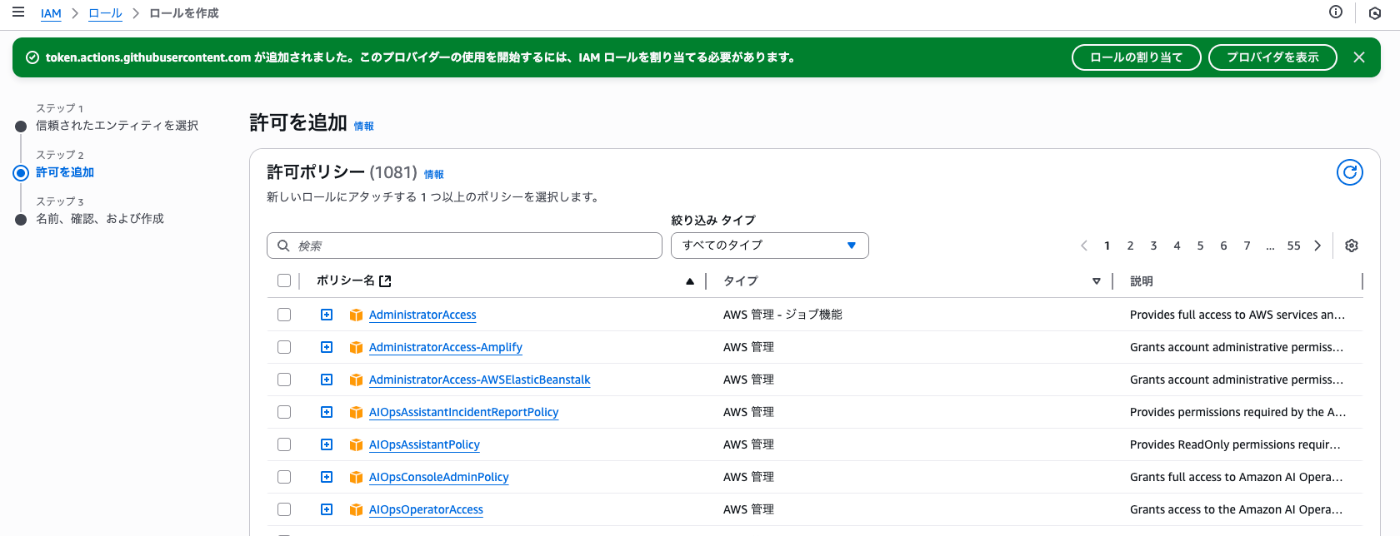Go to step 3 名前、確認、および作成
The height and width of the screenshot is (536, 1400).
click(x=100, y=219)
